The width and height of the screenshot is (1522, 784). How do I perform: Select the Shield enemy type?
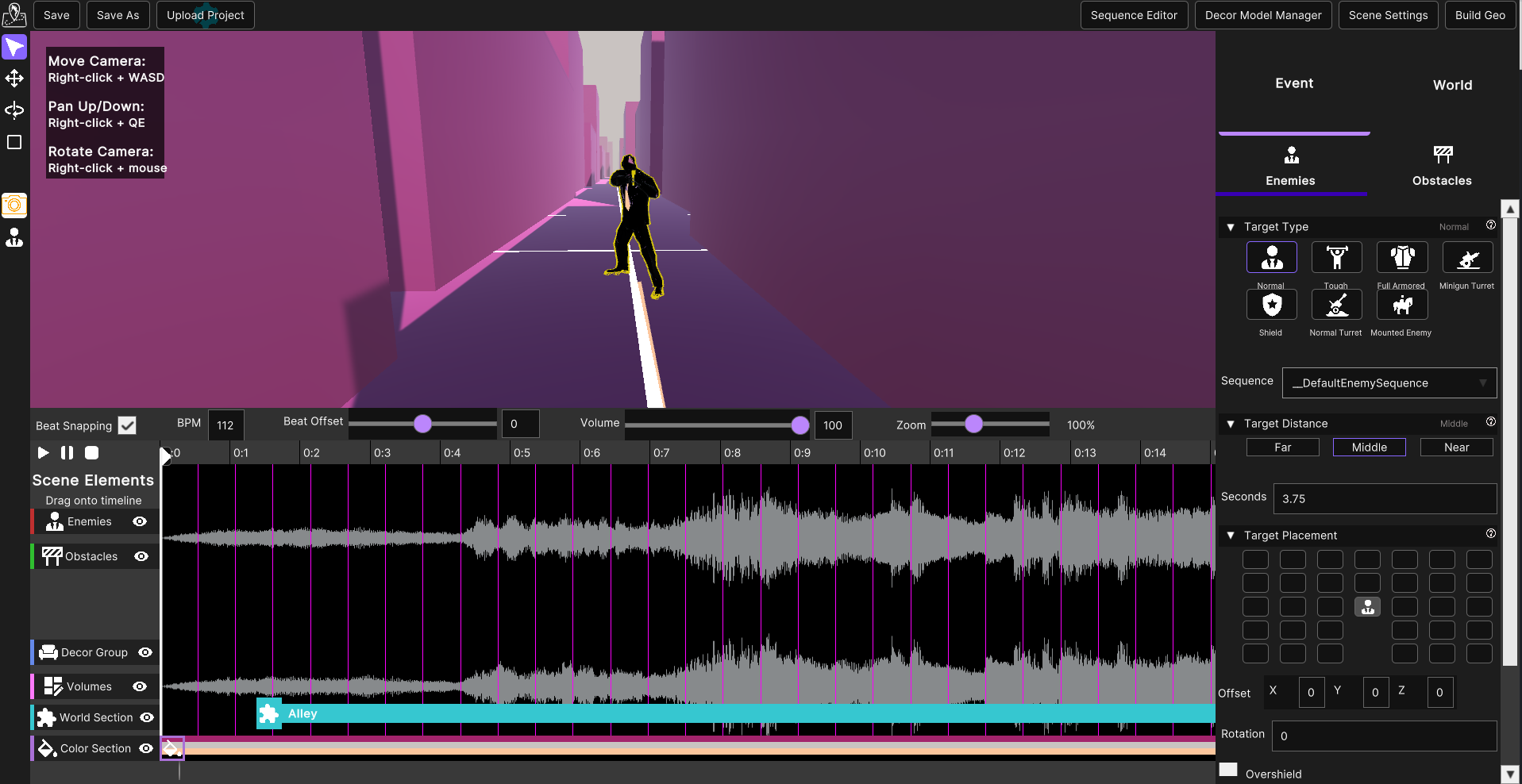click(1271, 306)
